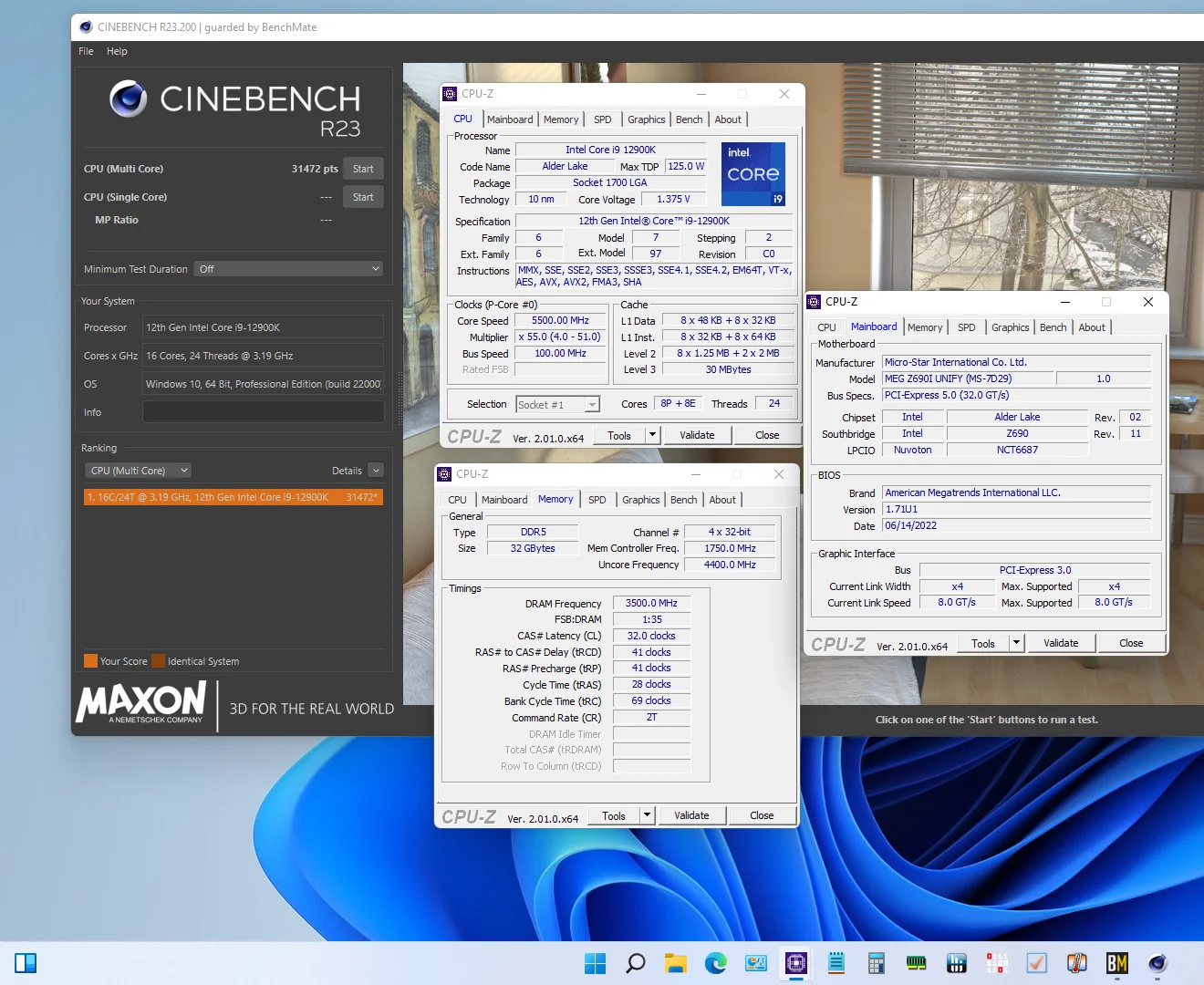
Task: Open the Calculator taskbar icon
Action: click(877, 963)
